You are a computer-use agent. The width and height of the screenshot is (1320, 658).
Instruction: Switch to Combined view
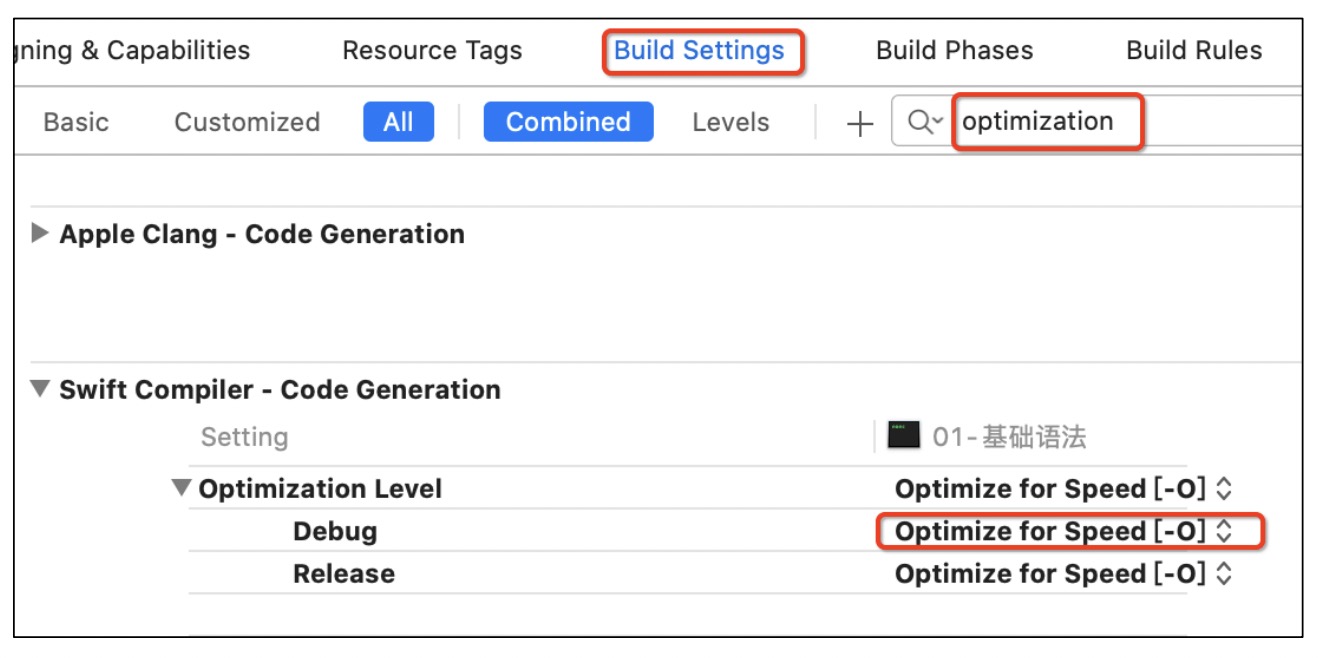point(568,122)
